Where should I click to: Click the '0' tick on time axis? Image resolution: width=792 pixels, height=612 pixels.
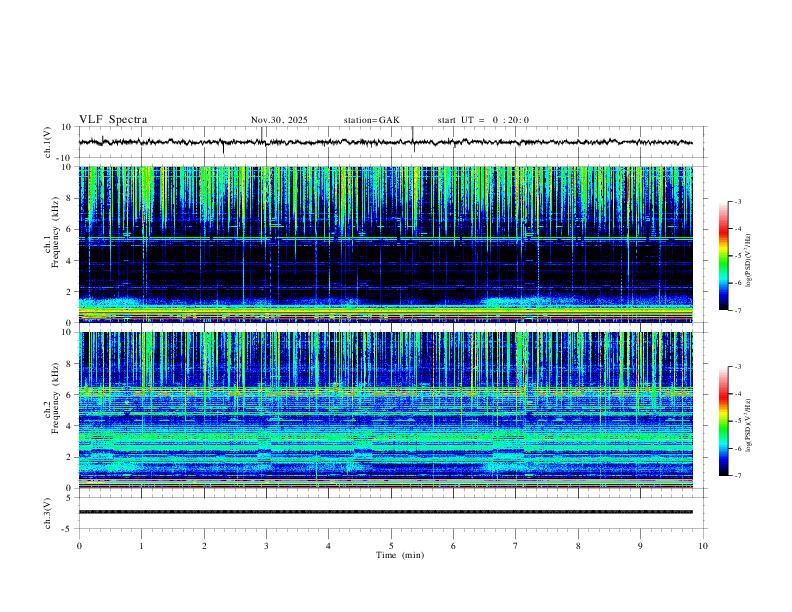click(79, 546)
